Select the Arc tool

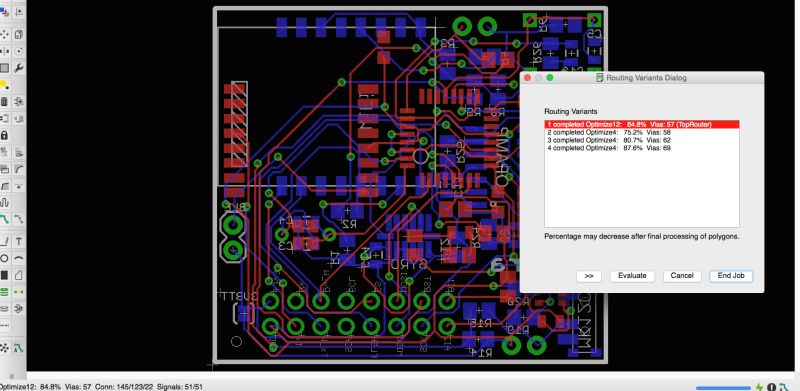tap(19, 258)
